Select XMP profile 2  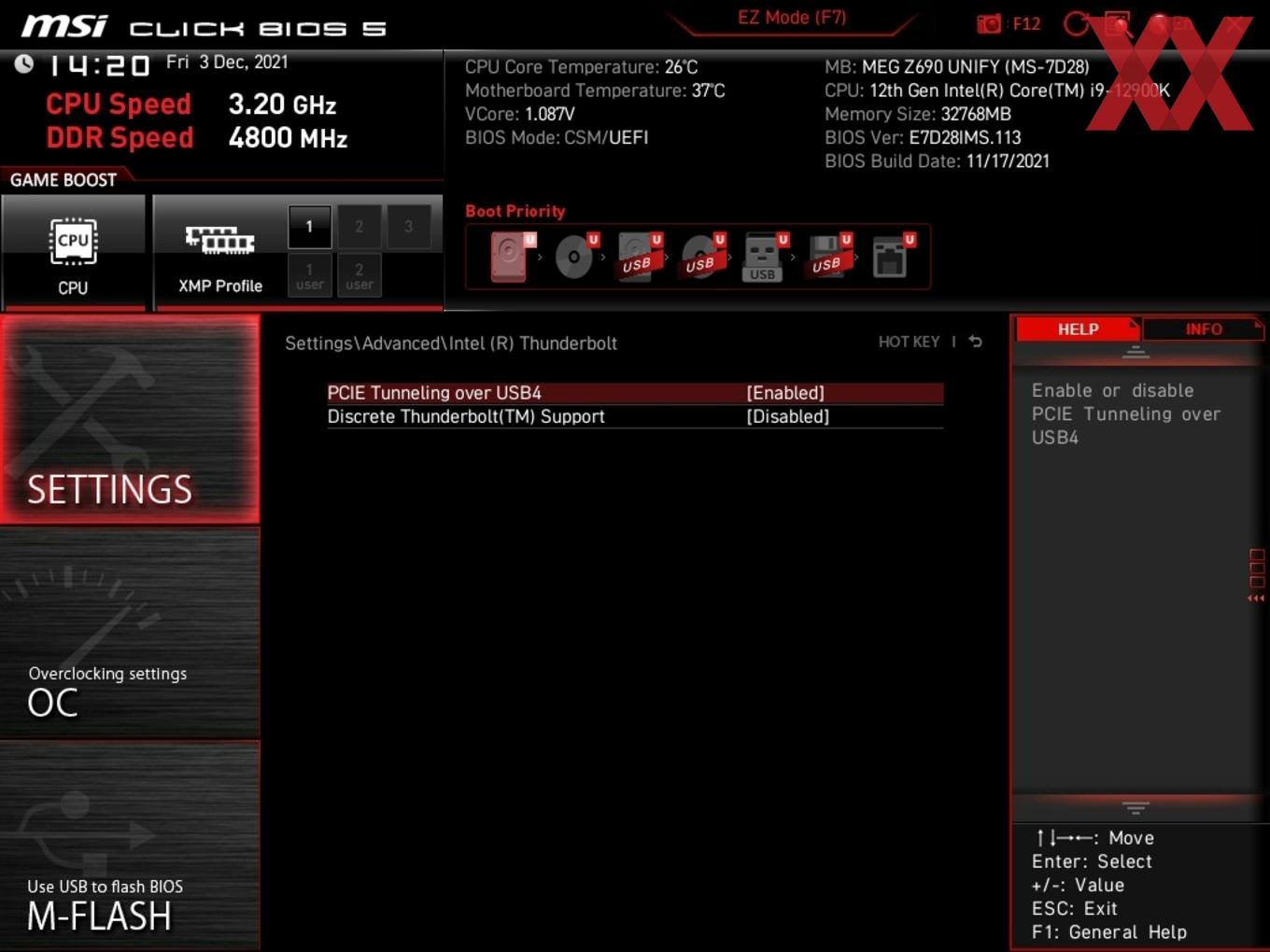(359, 227)
